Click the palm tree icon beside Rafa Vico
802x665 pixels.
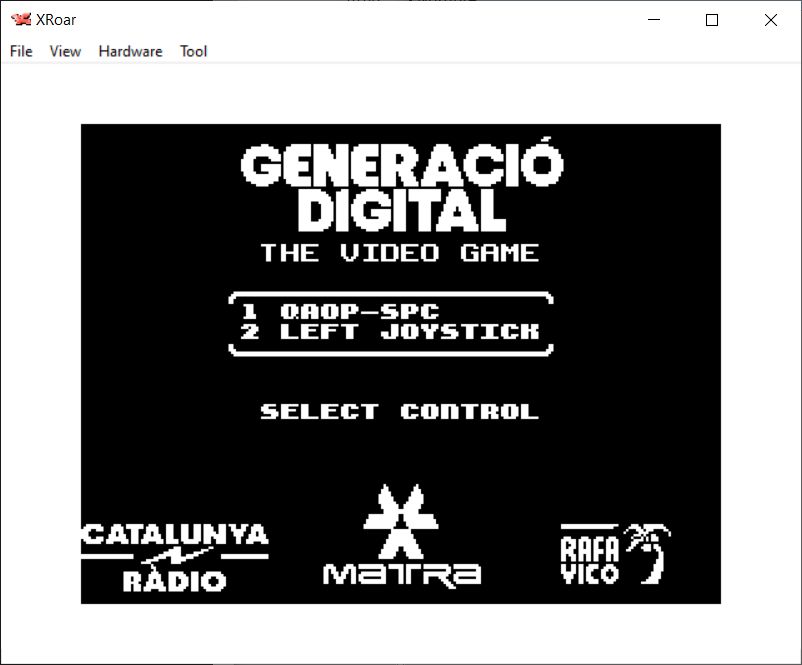[x=648, y=553]
